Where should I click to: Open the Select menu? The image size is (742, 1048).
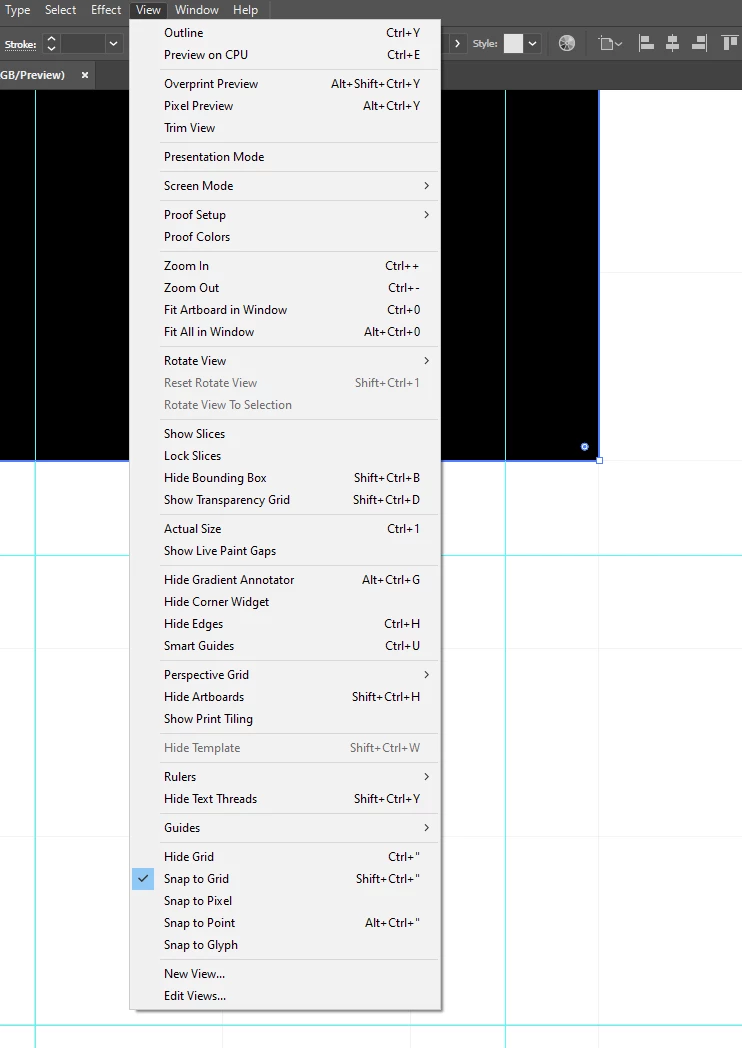tap(60, 10)
